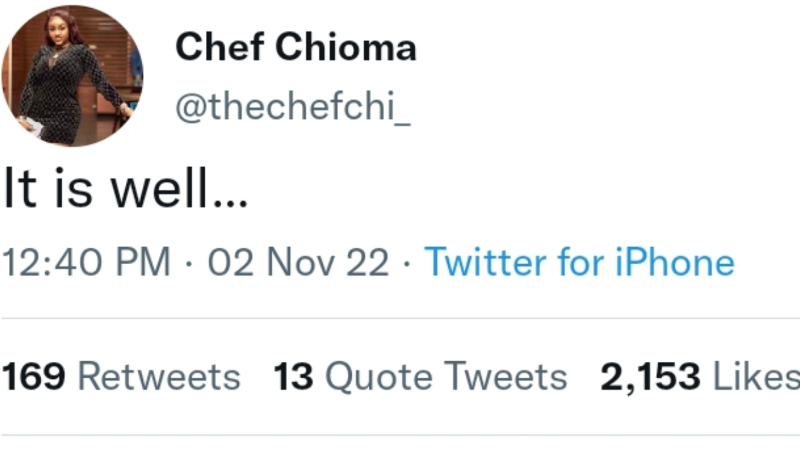Viewport: 800px width, 460px height.
Task: Click the word Retweets in stats row
Action: tap(159, 377)
